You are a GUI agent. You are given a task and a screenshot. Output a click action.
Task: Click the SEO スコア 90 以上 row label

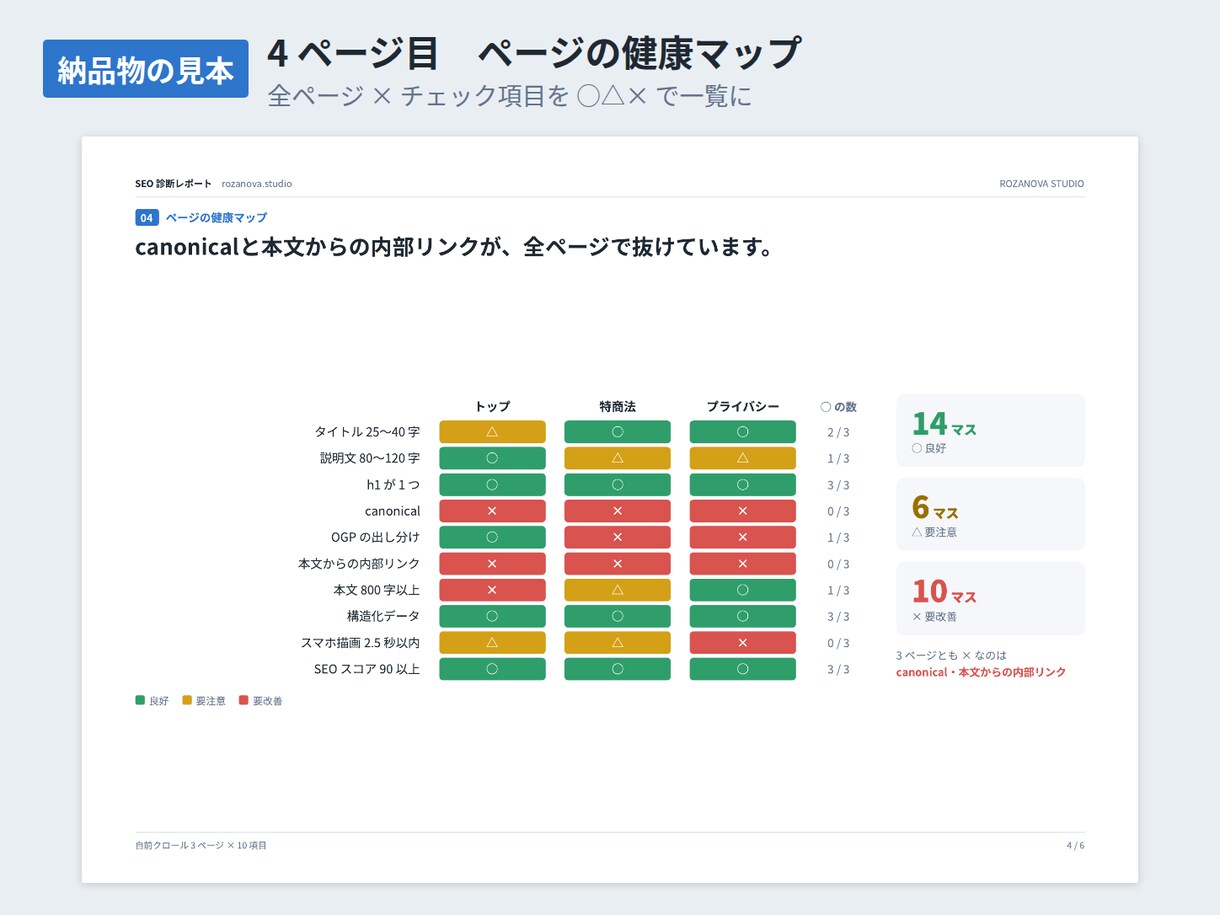pos(367,669)
